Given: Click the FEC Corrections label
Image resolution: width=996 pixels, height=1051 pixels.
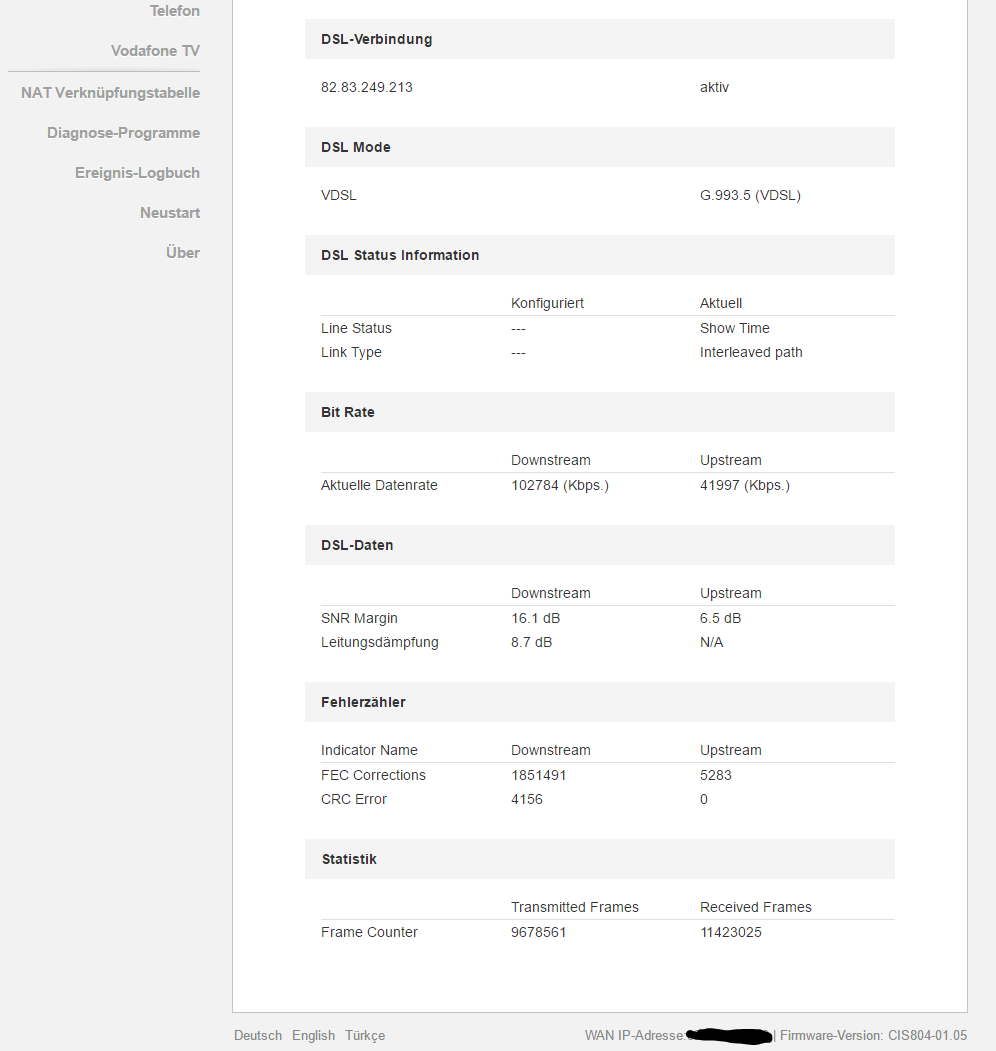Looking at the screenshot, I should pos(373,775).
